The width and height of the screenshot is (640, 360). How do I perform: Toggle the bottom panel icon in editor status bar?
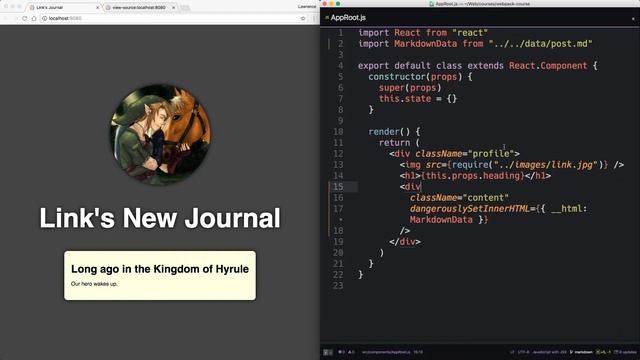click(x=328, y=352)
